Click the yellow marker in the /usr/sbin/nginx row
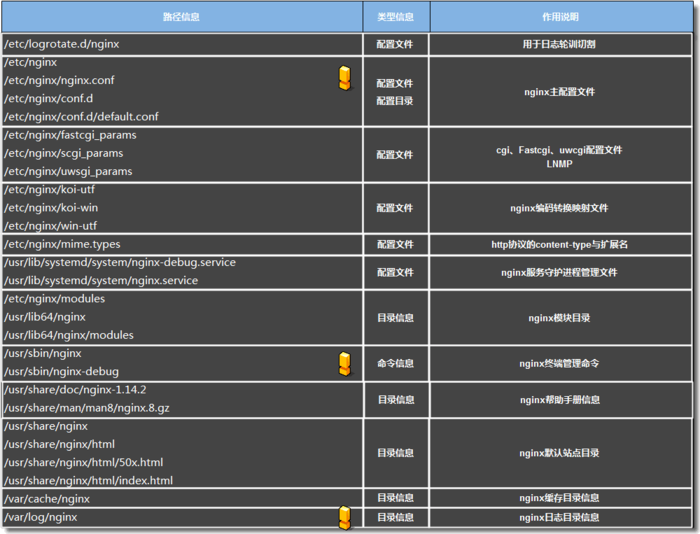 coord(345,364)
